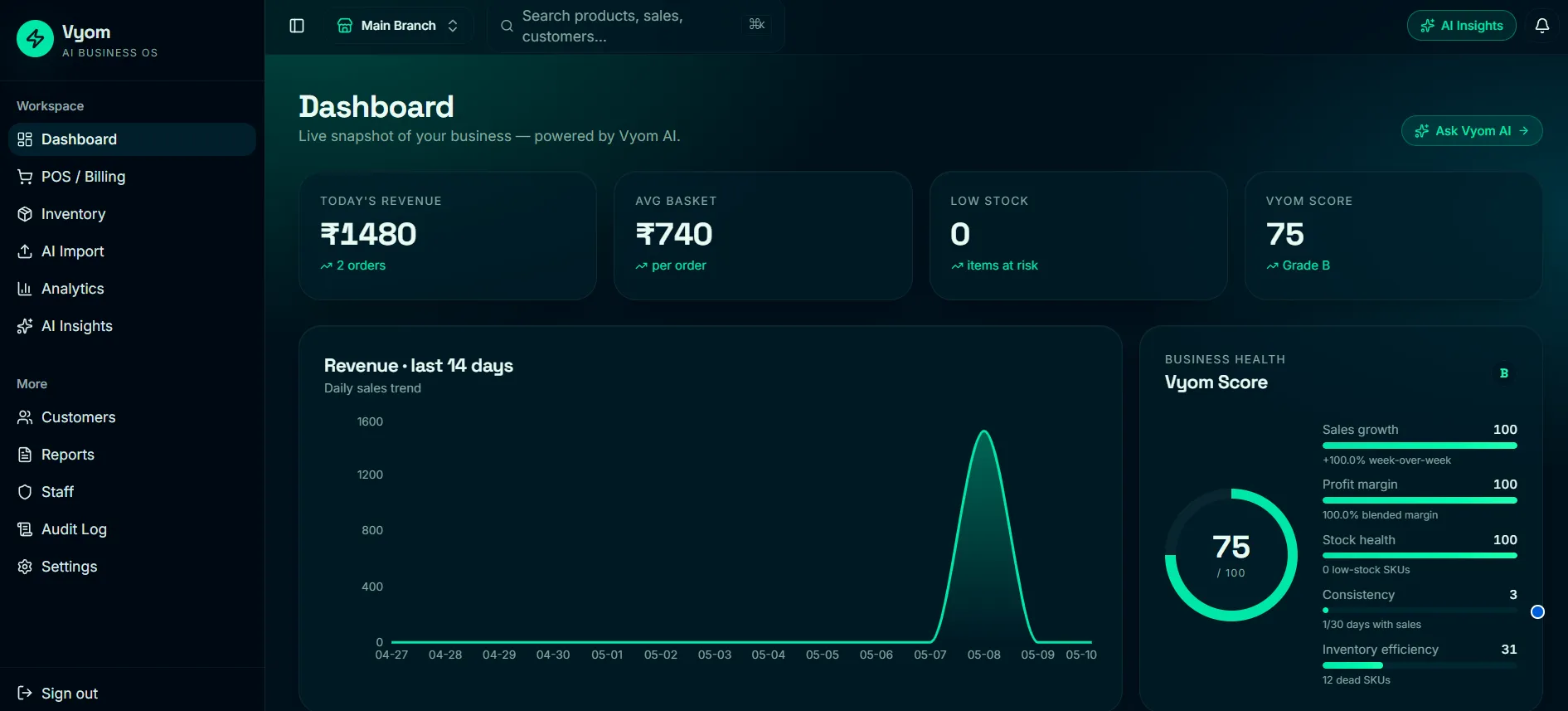The height and width of the screenshot is (711, 1568).
Task: Open the Audit Log
Action: (132, 529)
